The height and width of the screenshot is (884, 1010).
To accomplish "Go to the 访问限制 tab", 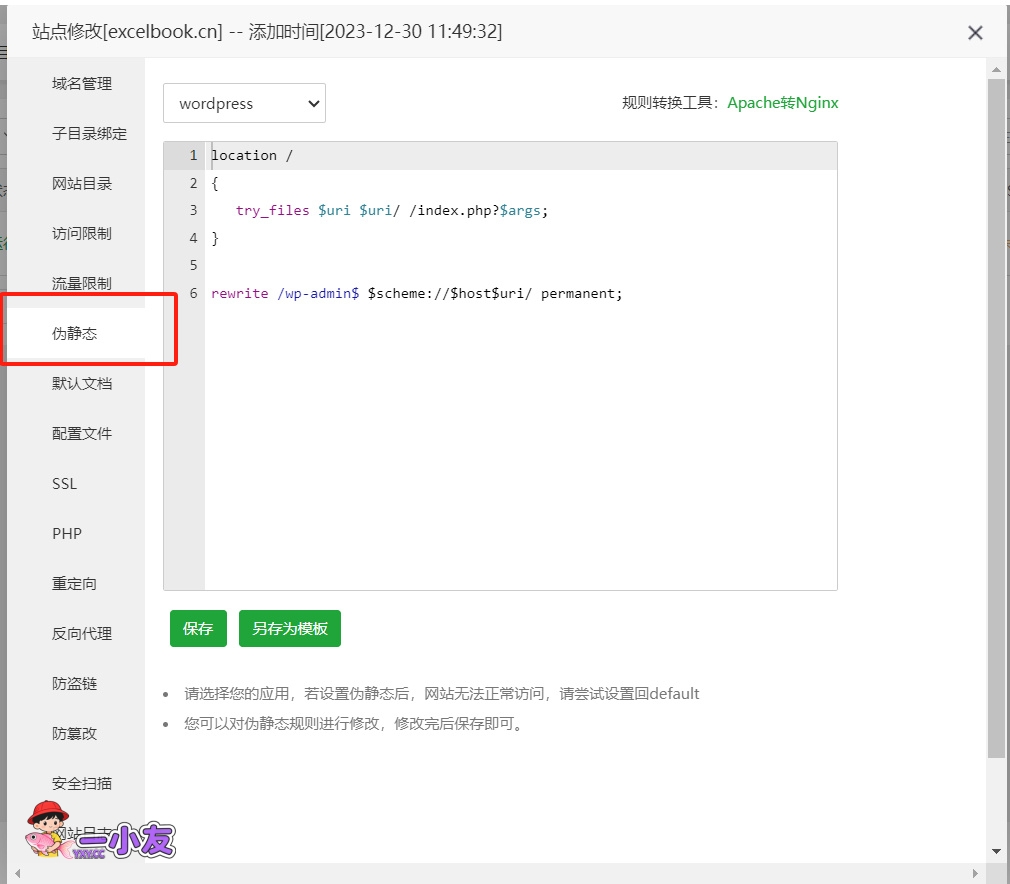I will (x=82, y=234).
